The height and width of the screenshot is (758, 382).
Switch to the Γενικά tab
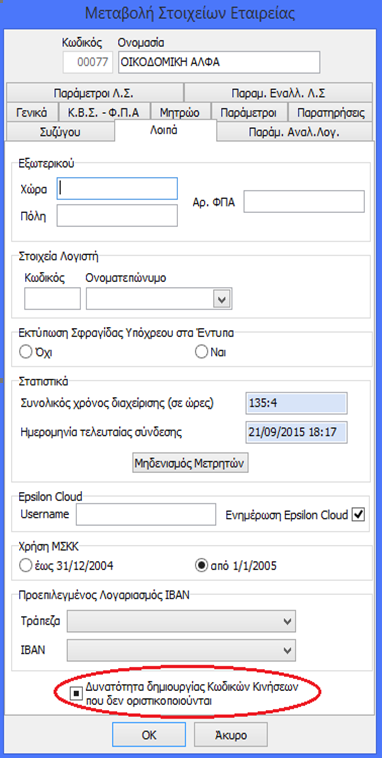click(31, 113)
